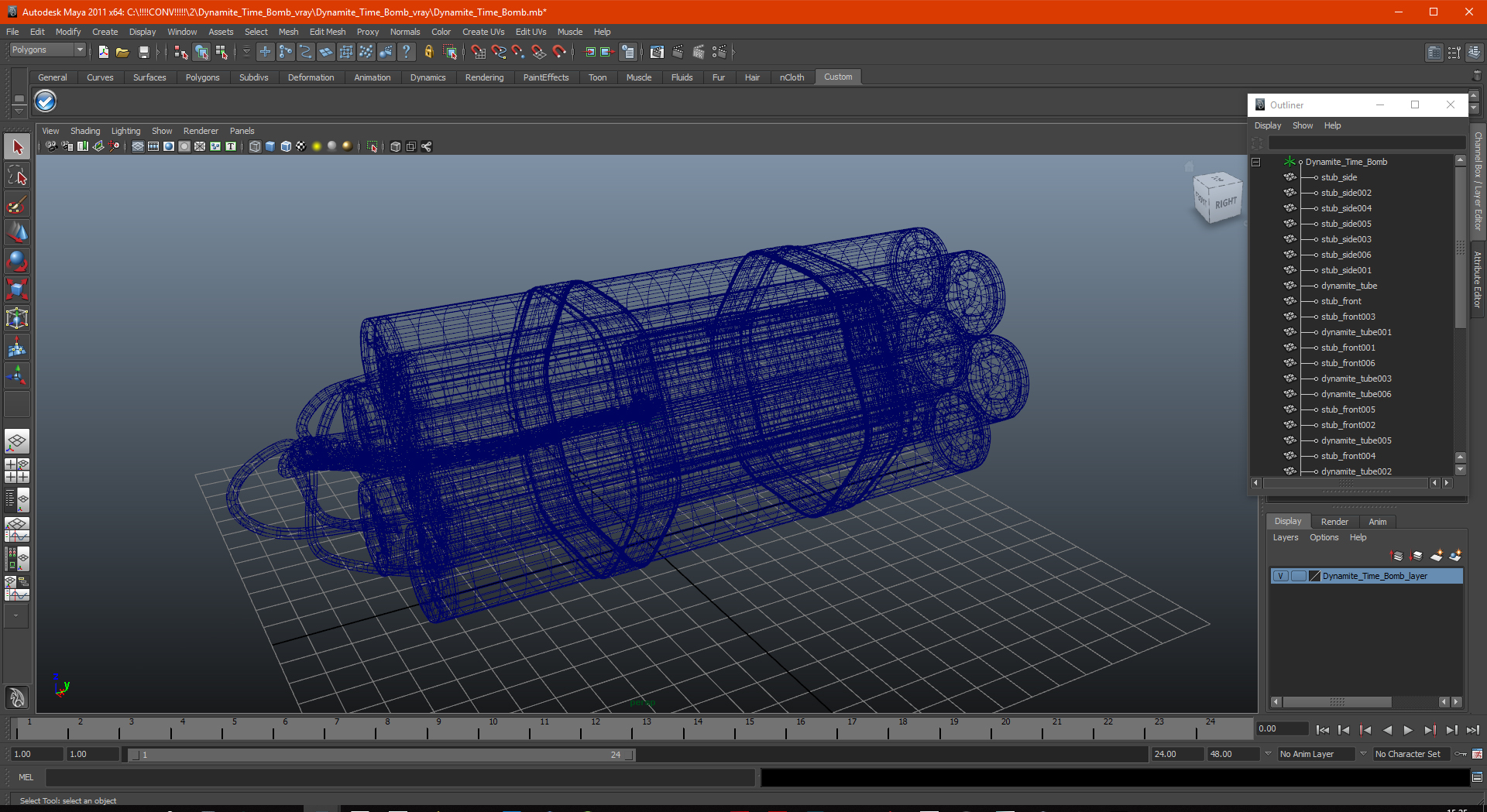Click Outliner vertical scrollbar thumb
Viewport: 1487px width, 812px height.
(x=1460, y=248)
